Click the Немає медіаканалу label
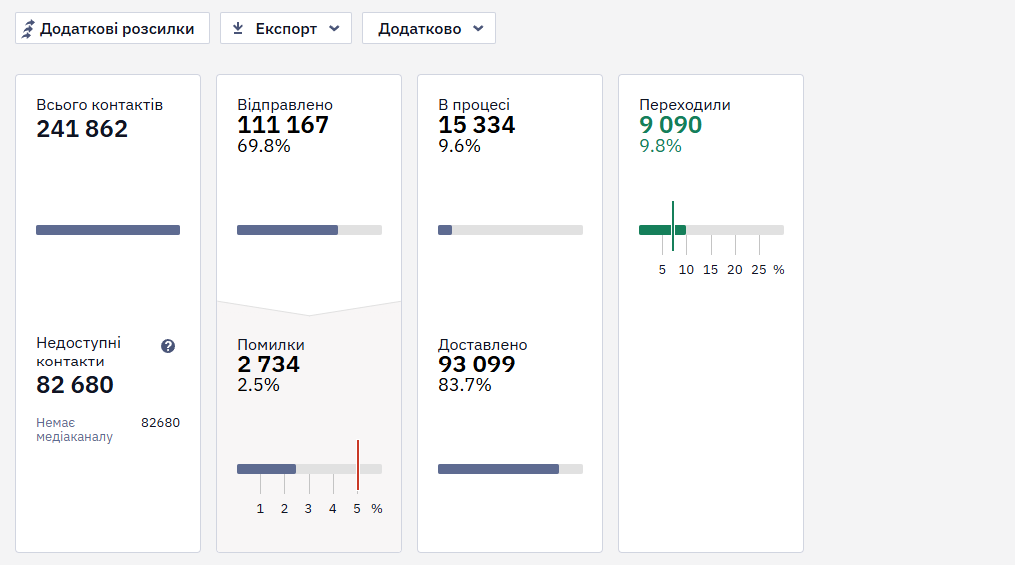 (74, 430)
